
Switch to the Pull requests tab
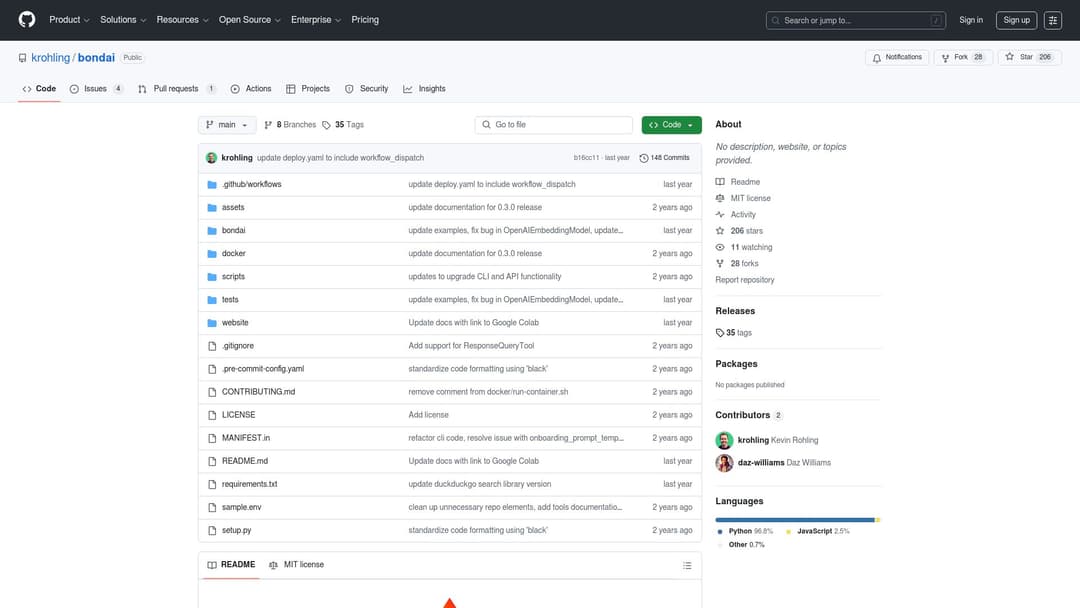(x=177, y=89)
